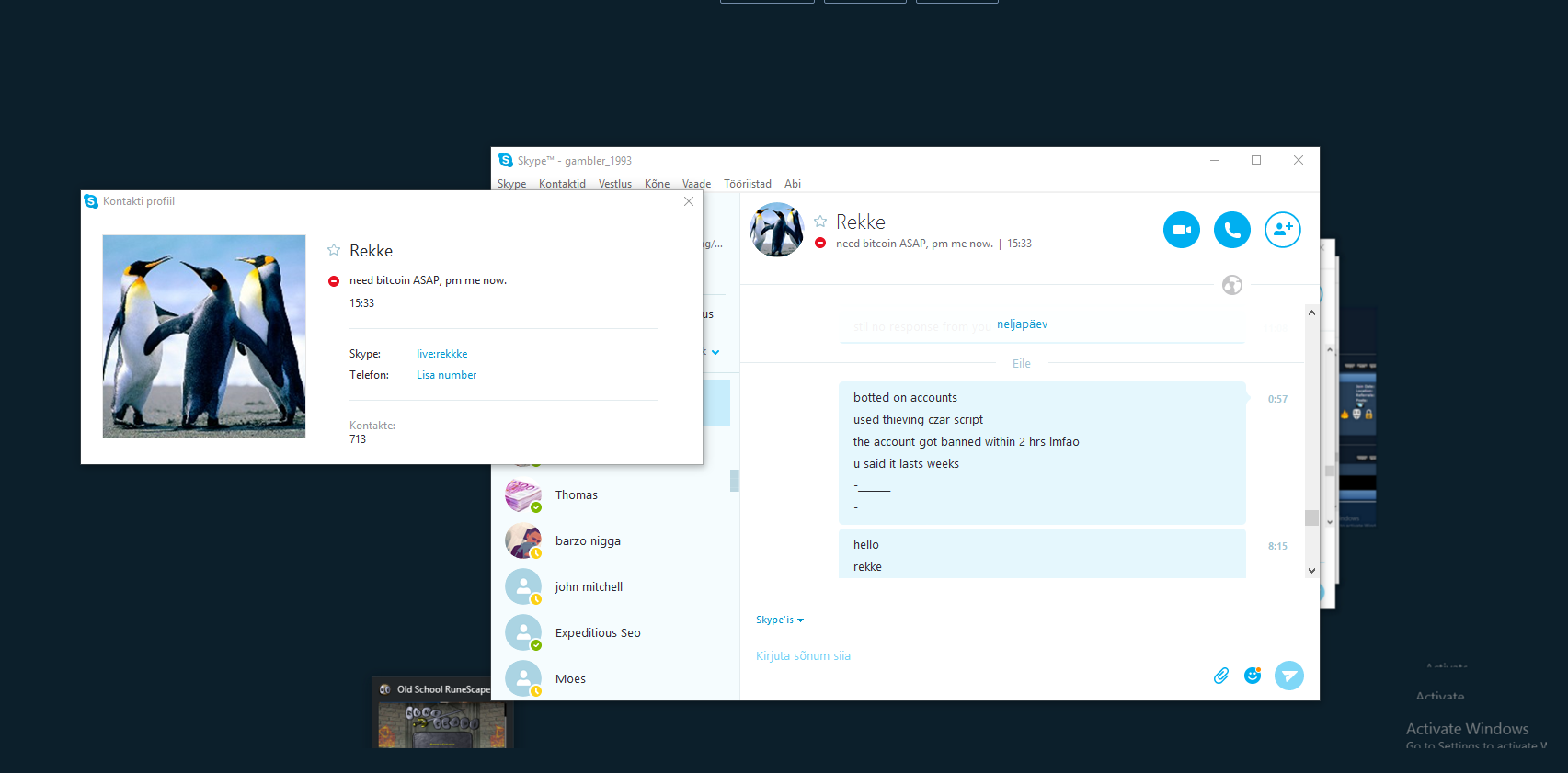Click the chat scrollbar thumb
This screenshot has height=773, width=1568.
1311,517
